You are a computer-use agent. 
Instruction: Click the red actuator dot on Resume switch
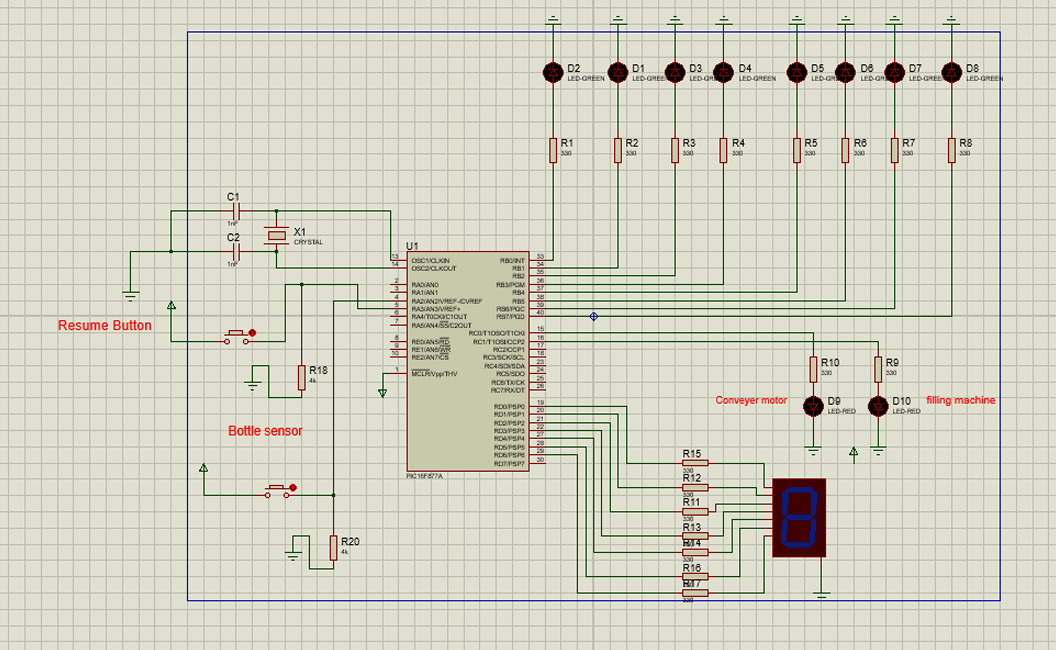[x=253, y=333]
